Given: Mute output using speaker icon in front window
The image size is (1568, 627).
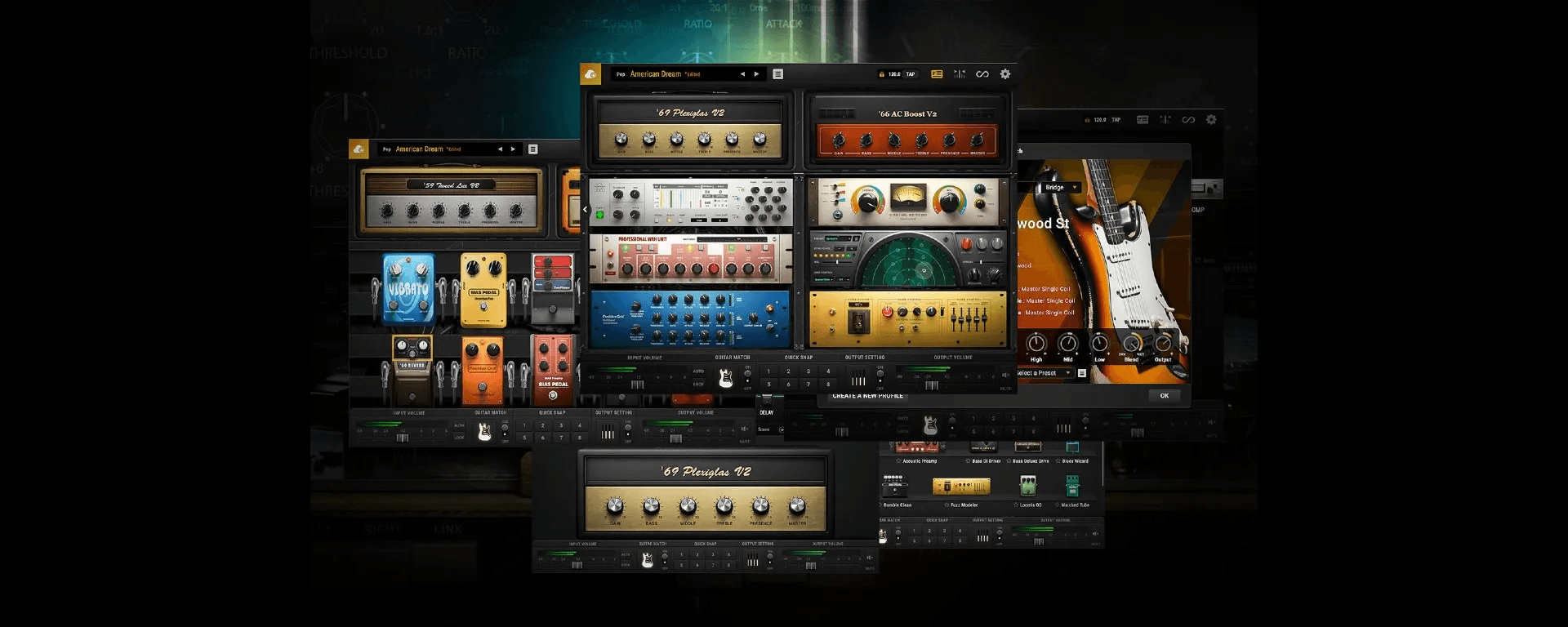Looking at the screenshot, I should coord(1005,375).
